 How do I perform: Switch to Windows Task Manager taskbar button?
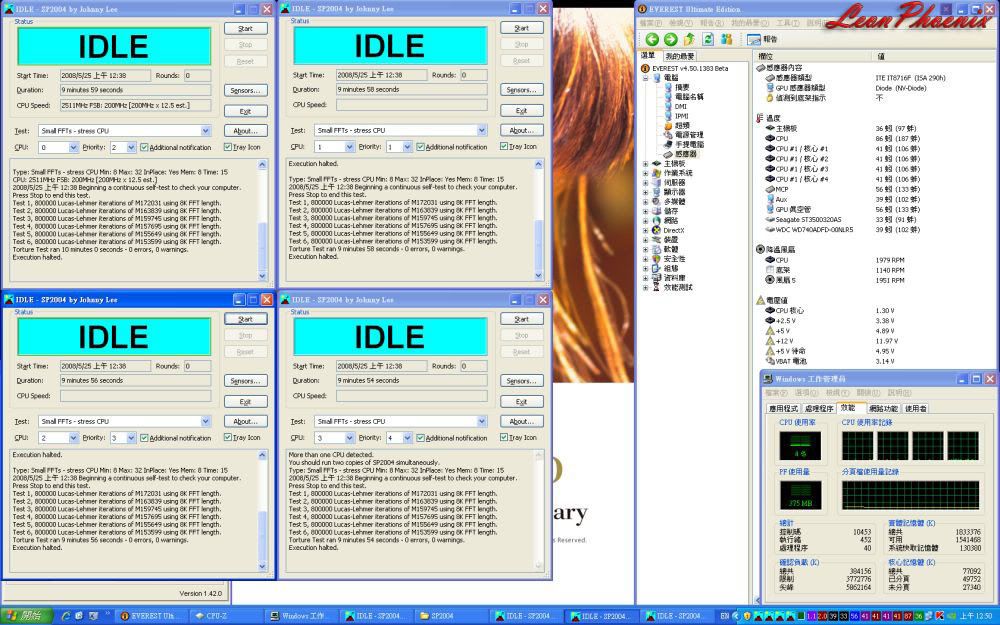coord(302,616)
